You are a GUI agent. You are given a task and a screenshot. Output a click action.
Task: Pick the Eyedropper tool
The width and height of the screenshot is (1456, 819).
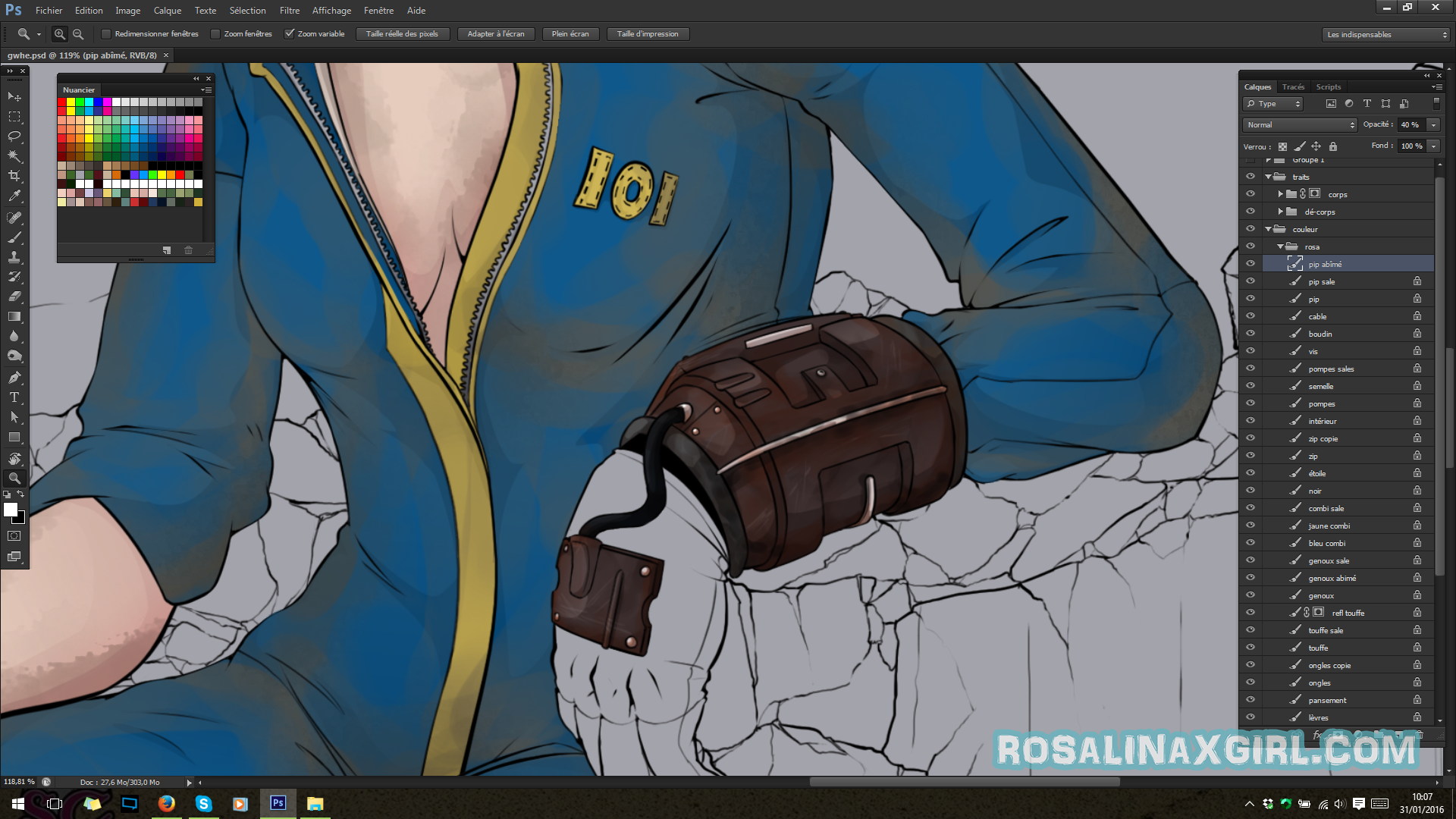[x=14, y=196]
